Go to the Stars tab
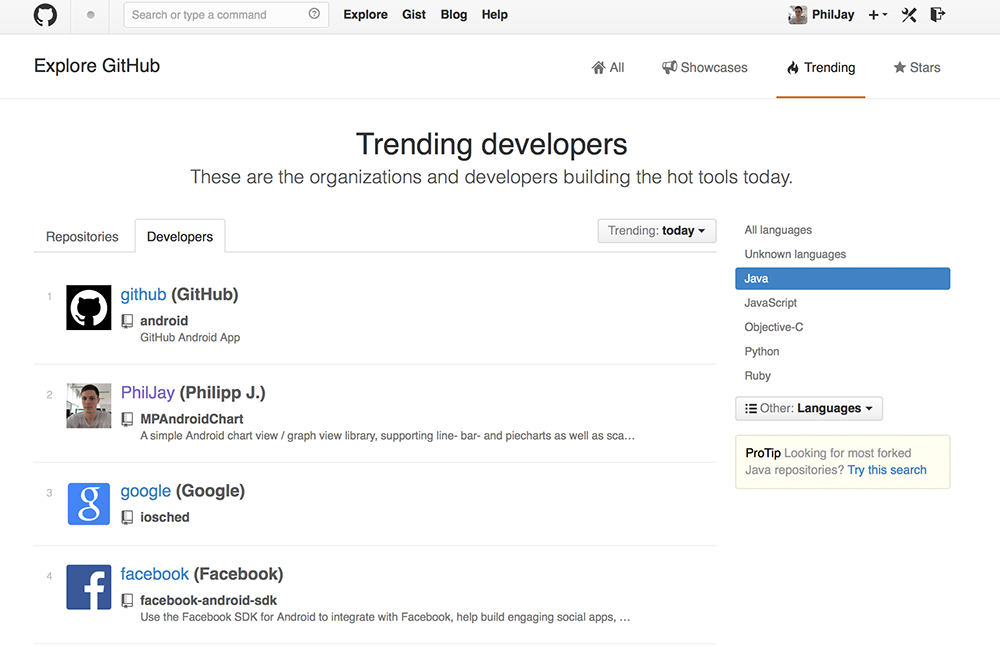Viewport: 1000px width, 647px height. pyautogui.click(x=916, y=68)
